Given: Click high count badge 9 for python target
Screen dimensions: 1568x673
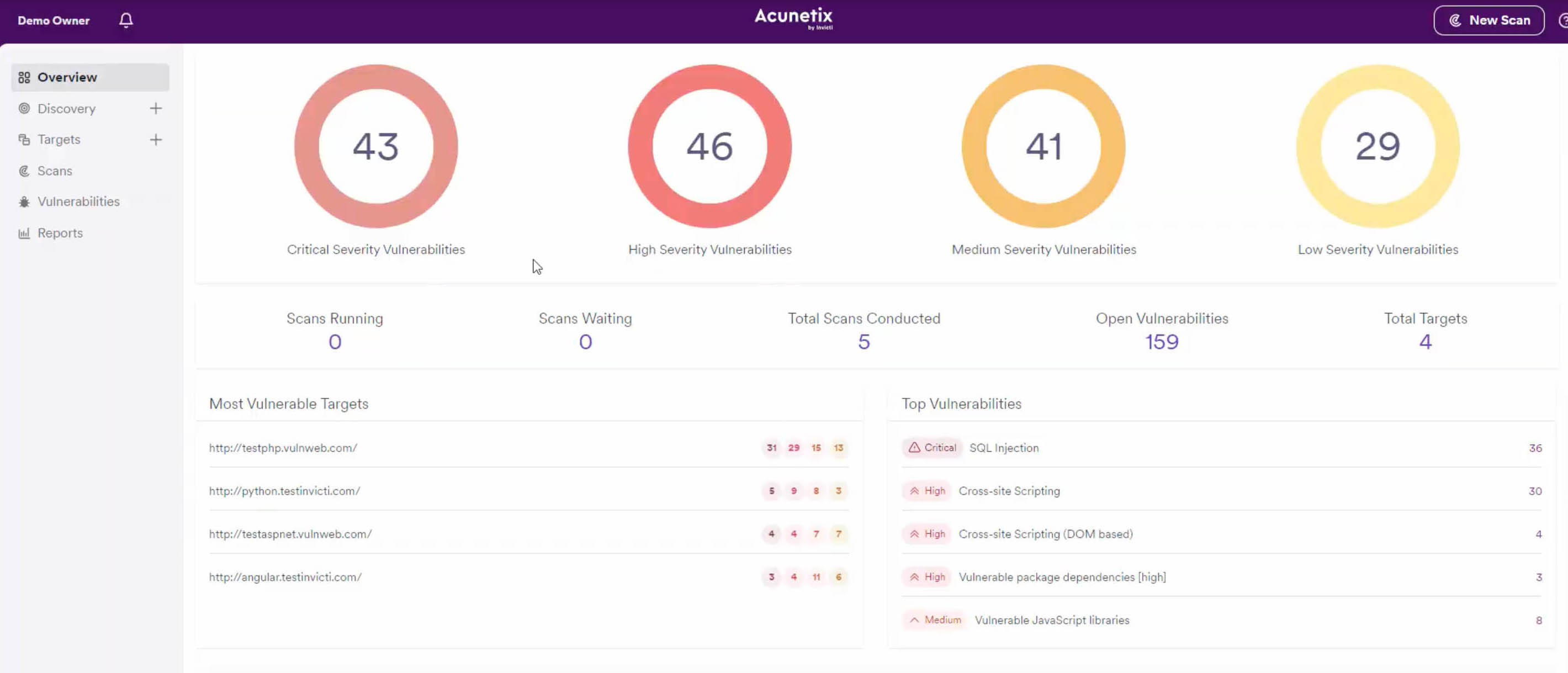Looking at the screenshot, I should (794, 491).
